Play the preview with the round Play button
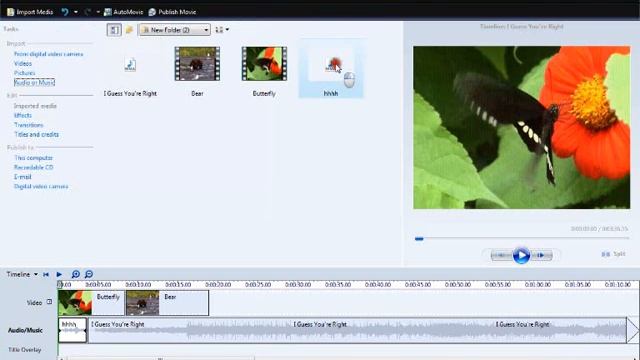The height and width of the screenshot is (360, 640). click(x=521, y=256)
